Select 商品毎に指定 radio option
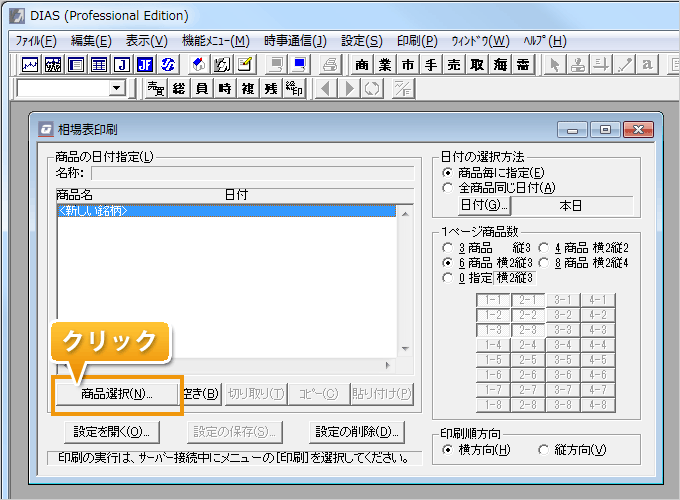680x500 pixels. click(x=447, y=173)
